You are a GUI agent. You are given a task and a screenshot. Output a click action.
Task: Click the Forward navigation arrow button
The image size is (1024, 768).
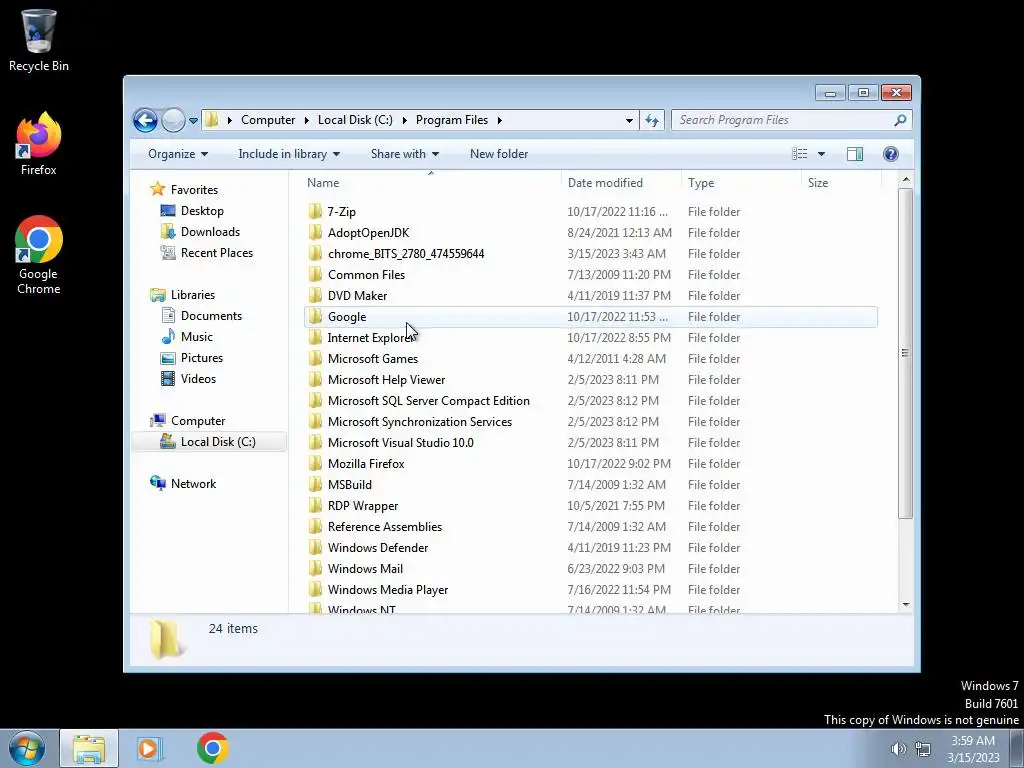[x=173, y=120]
